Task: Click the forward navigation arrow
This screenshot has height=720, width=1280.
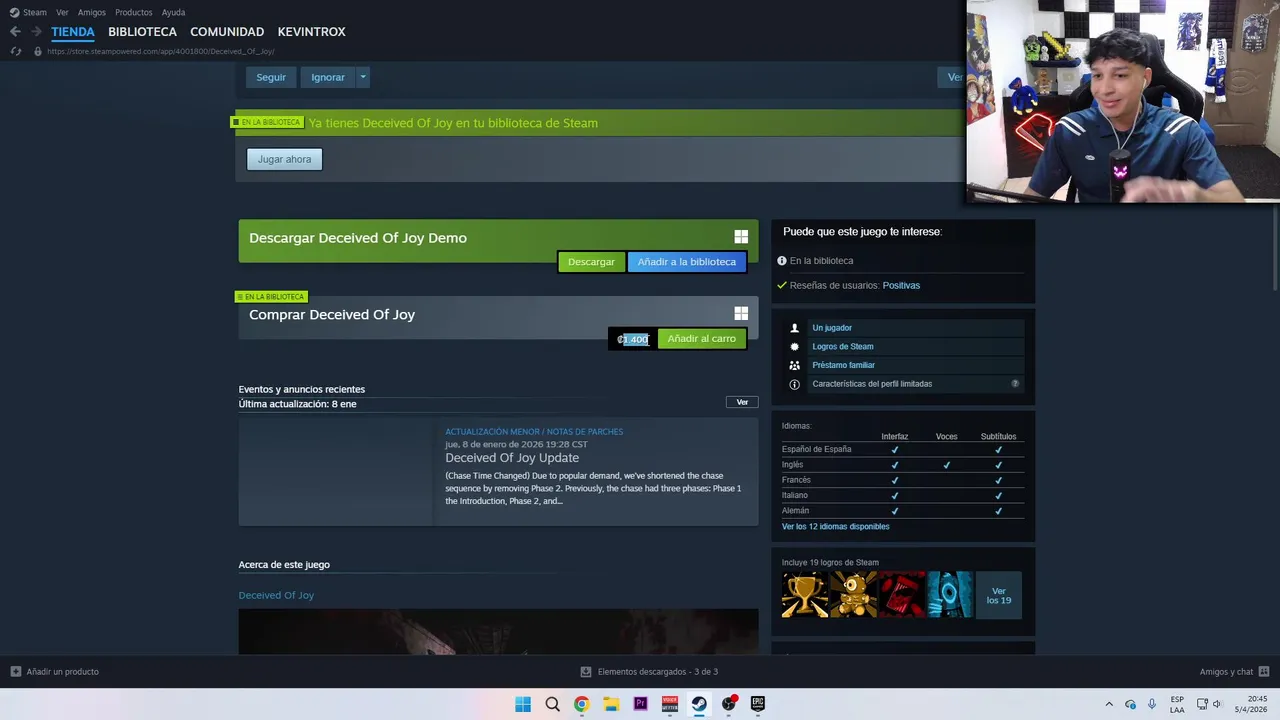Action: pos(36,32)
